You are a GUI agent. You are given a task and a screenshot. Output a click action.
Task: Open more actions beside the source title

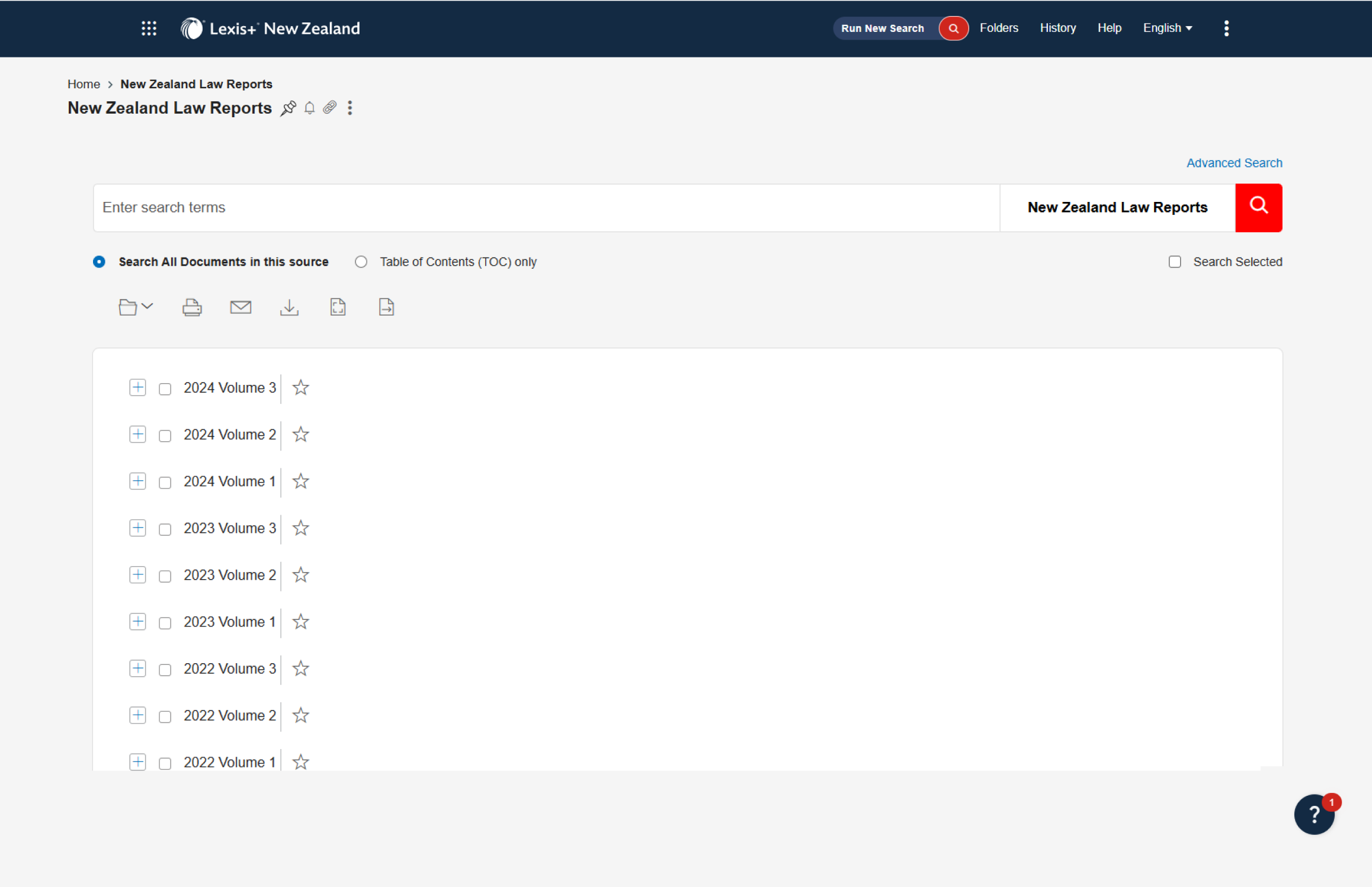(x=350, y=108)
